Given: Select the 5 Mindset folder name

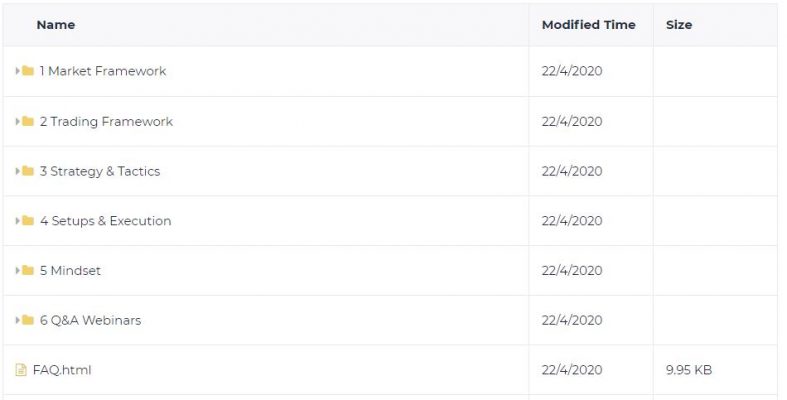Looking at the screenshot, I should pyautogui.click(x=70, y=270).
